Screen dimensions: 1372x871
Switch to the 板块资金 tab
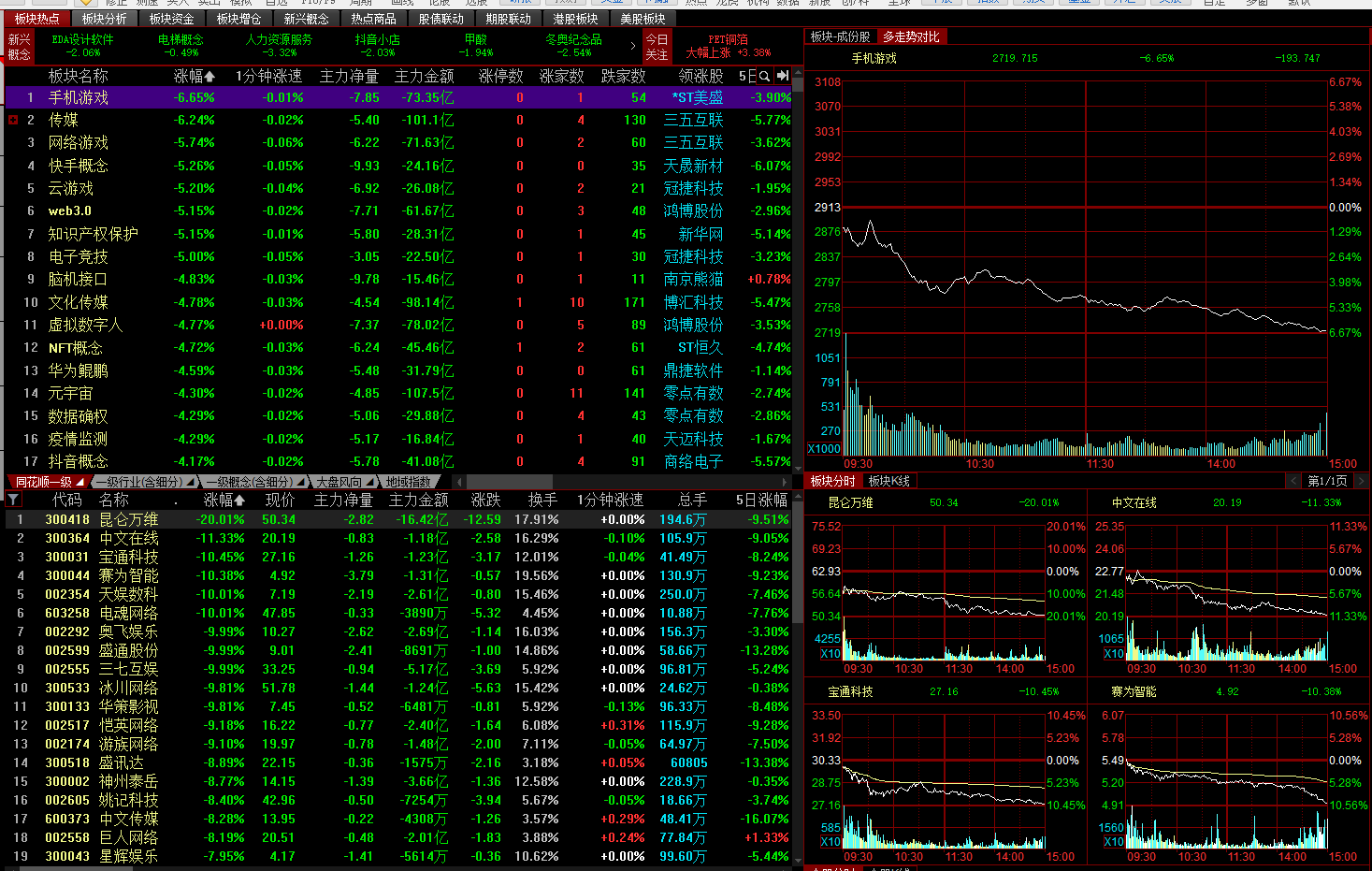(172, 19)
